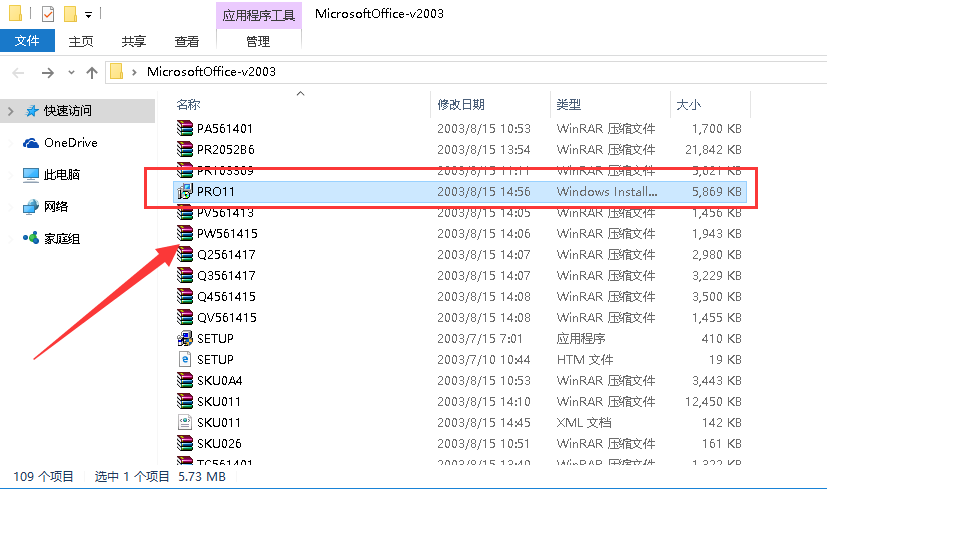
Task: Click the address bar folder icon
Action: [x=116, y=72]
